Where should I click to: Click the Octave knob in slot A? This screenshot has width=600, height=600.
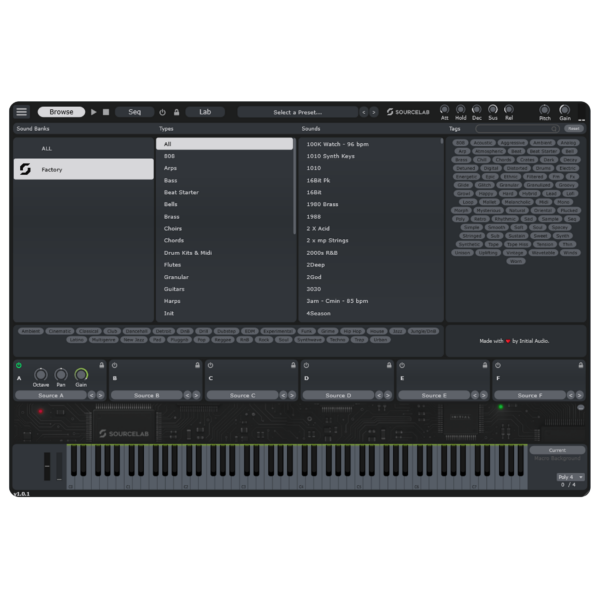[x=41, y=374]
